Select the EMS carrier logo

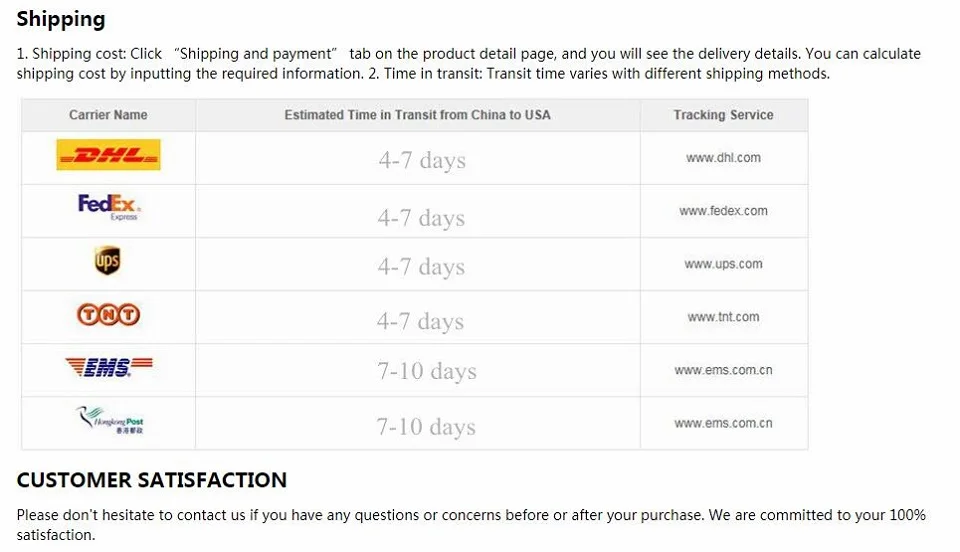coord(109,367)
